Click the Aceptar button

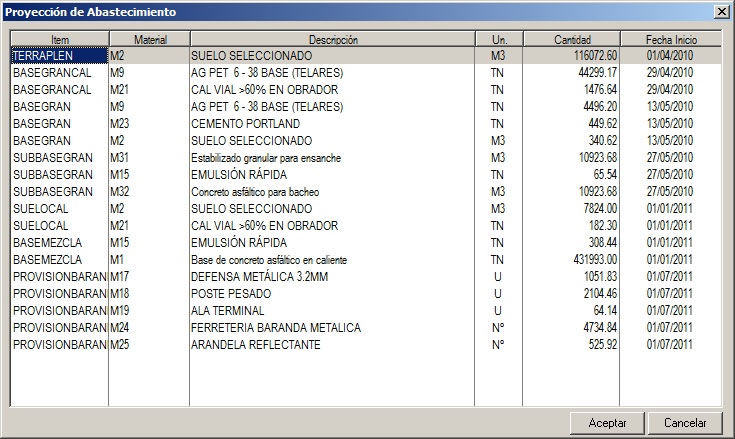[607, 423]
